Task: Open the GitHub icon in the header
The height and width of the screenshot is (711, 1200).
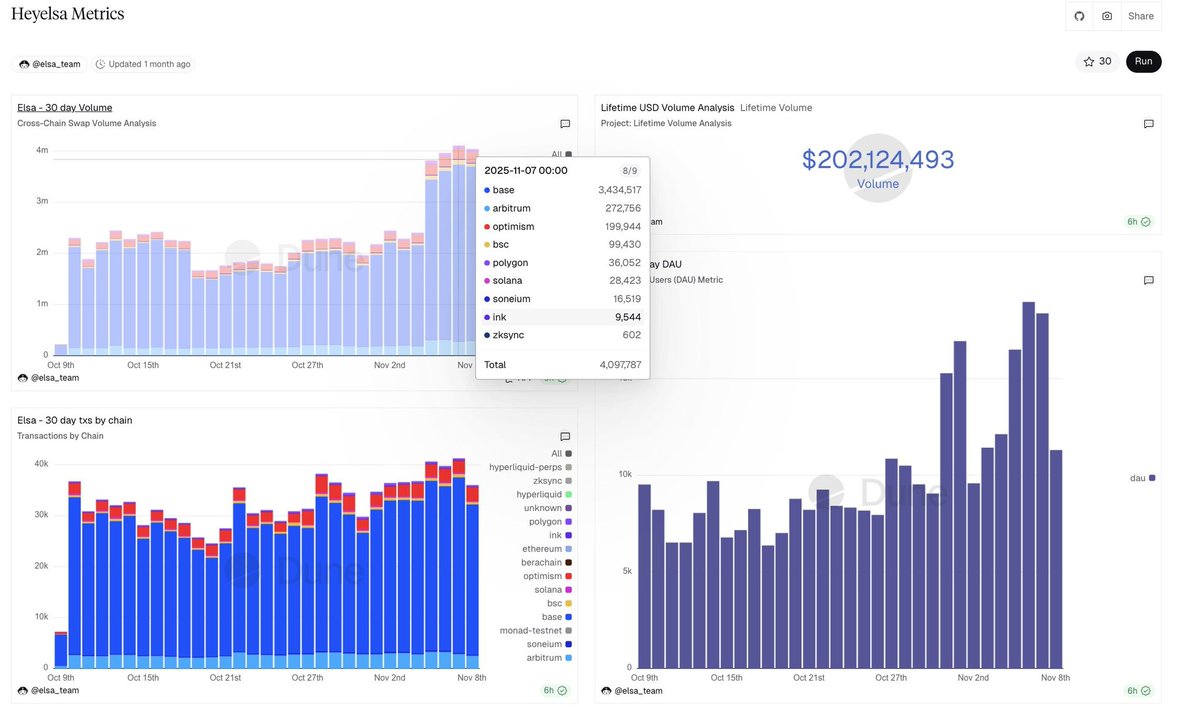Action: click(x=1078, y=15)
